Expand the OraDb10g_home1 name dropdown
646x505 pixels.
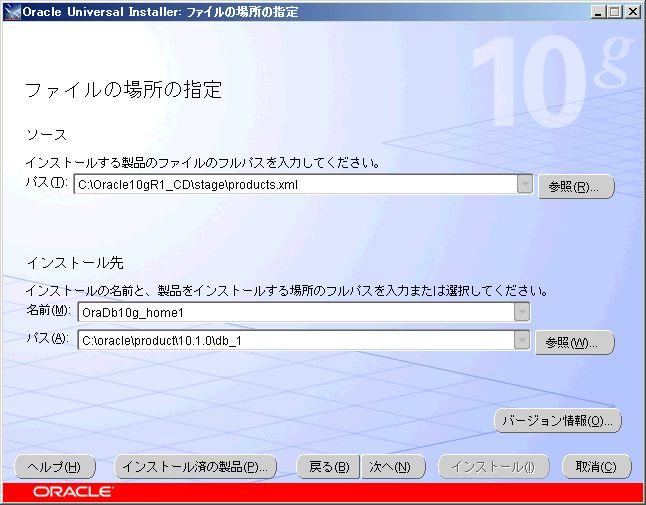point(522,312)
